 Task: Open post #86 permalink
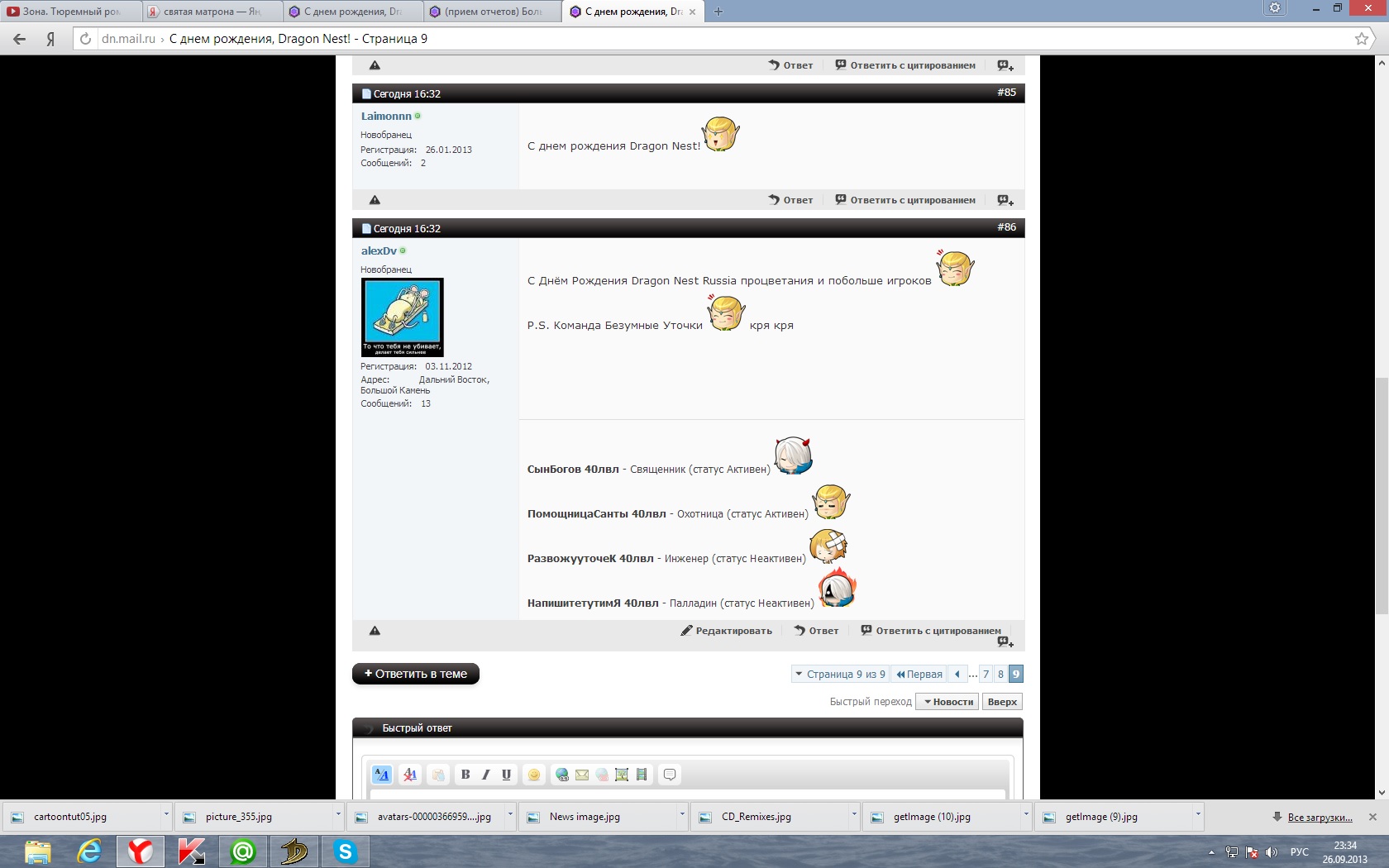click(1006, 227)
